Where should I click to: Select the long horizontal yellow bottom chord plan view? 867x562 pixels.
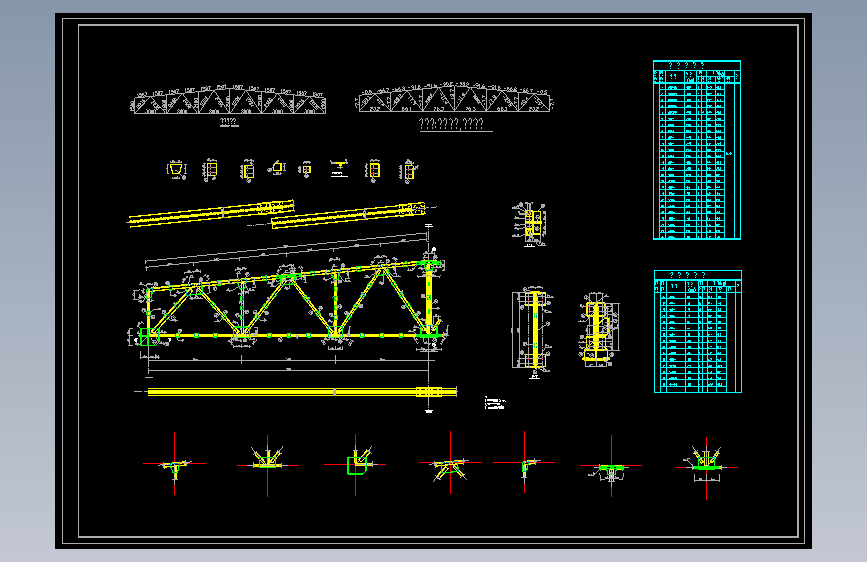click(x=302, y=392)
